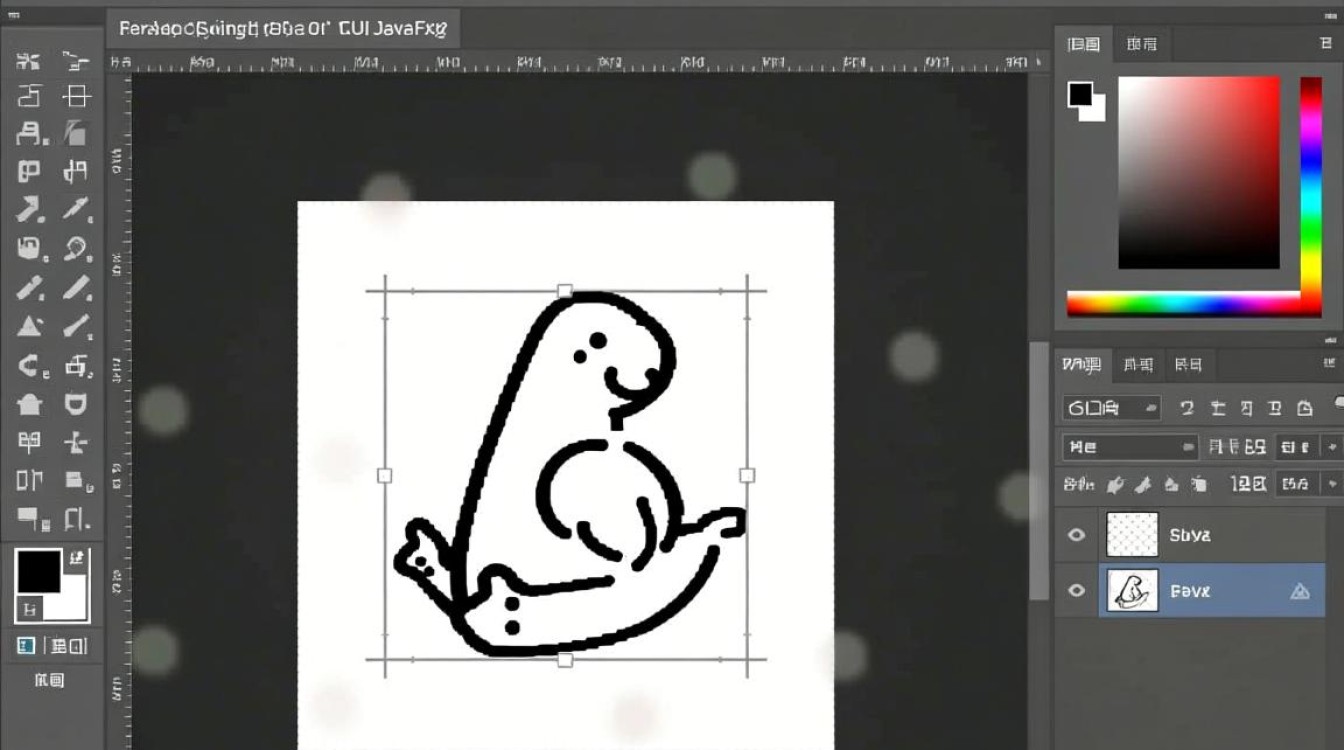Select the Move tool in top-left toolbox
Image resolution: width=1344 pixels, height=750 pixels.
pyautogui.click(x=29, y=61)
